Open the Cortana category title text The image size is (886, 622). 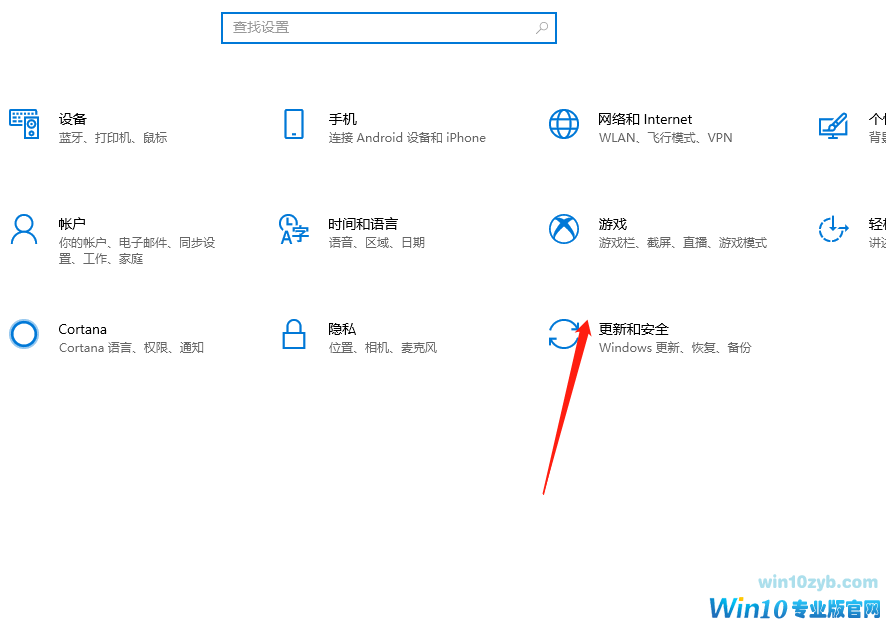[x=82, y=329]
